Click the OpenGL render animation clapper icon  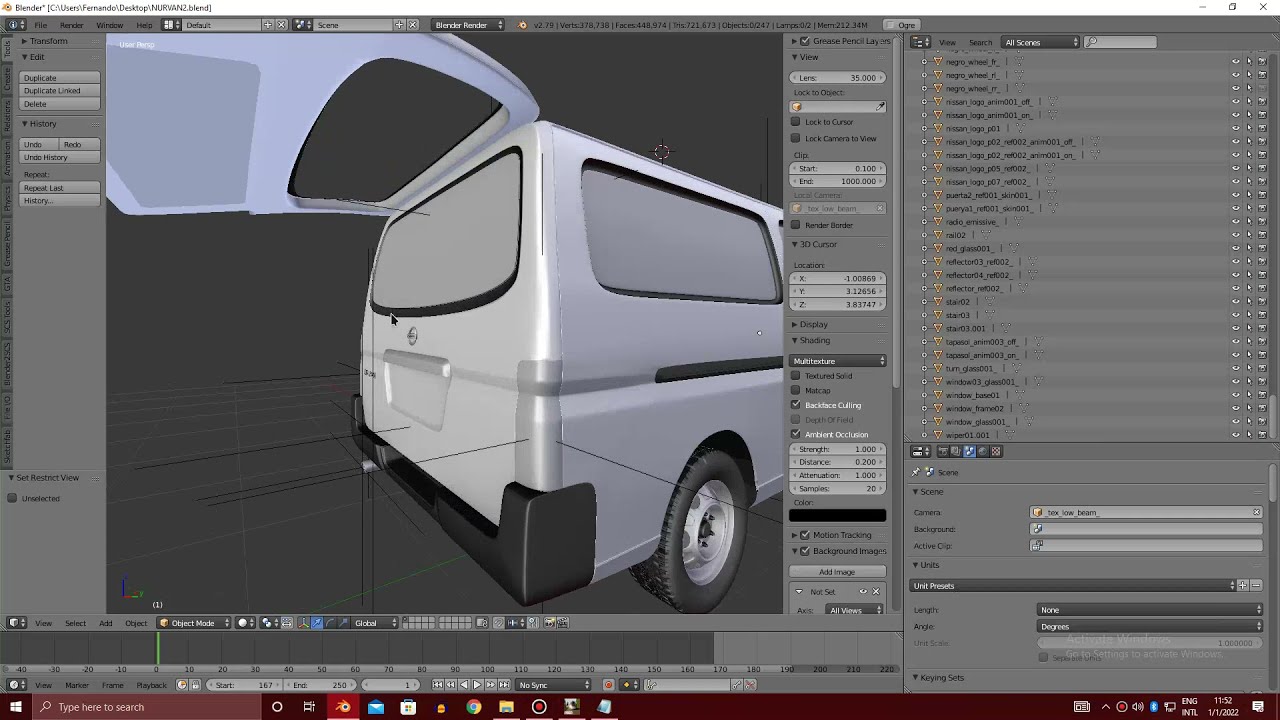point(562,623)
